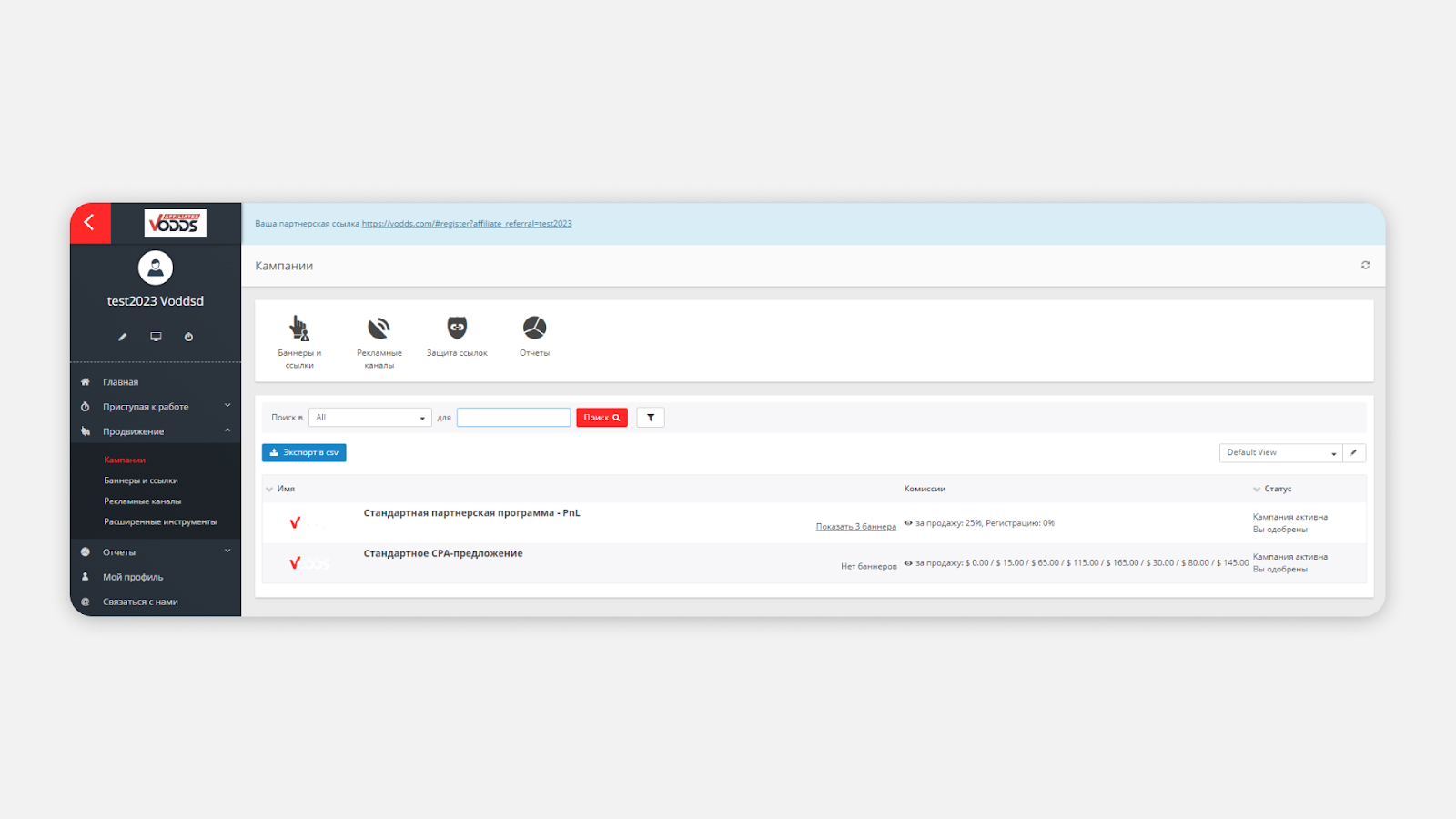Open the filter funnel button
This screenshot has width=1456, height=819.
(651, 418)
